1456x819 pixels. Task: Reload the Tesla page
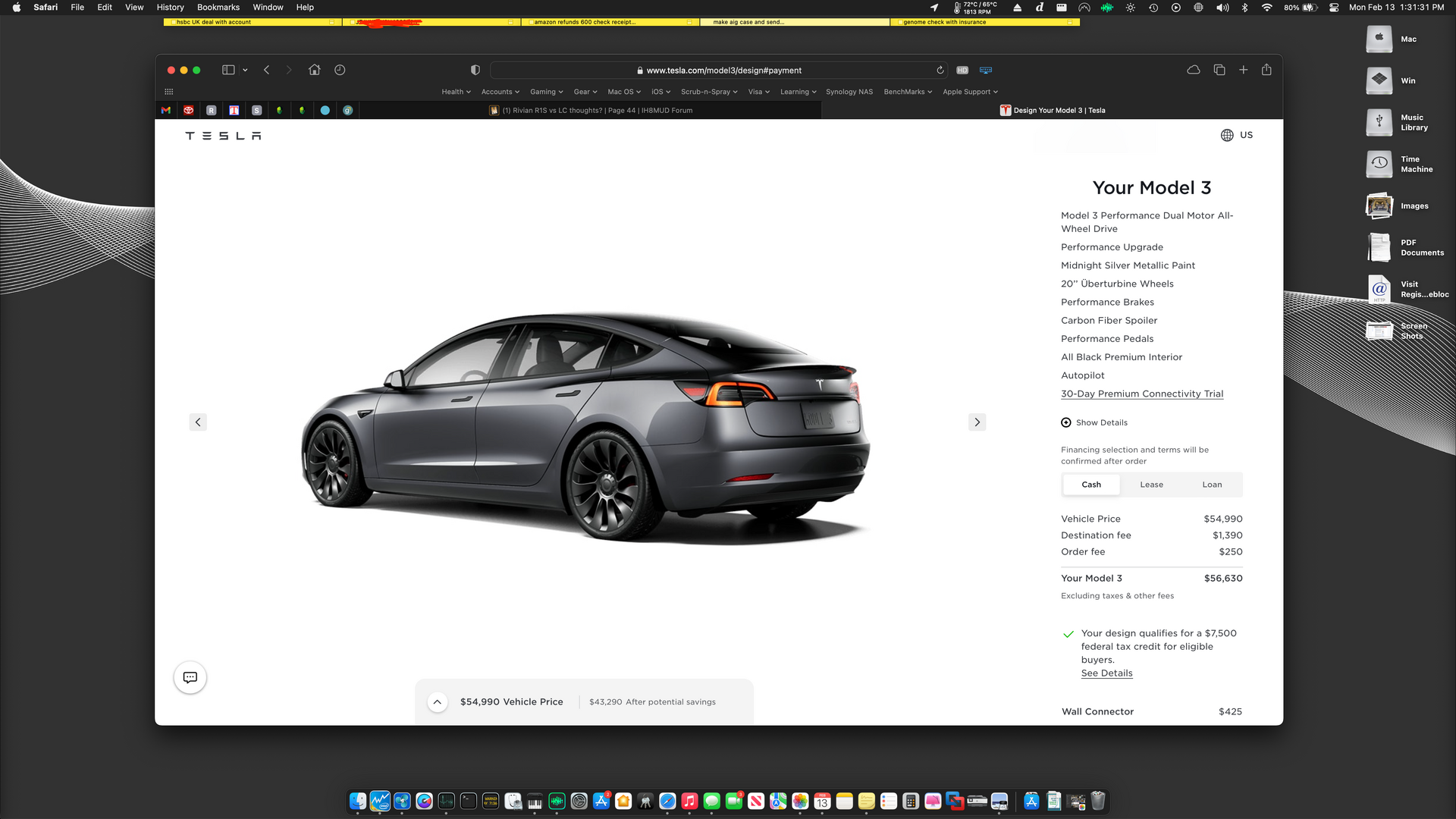pos(940,70)
